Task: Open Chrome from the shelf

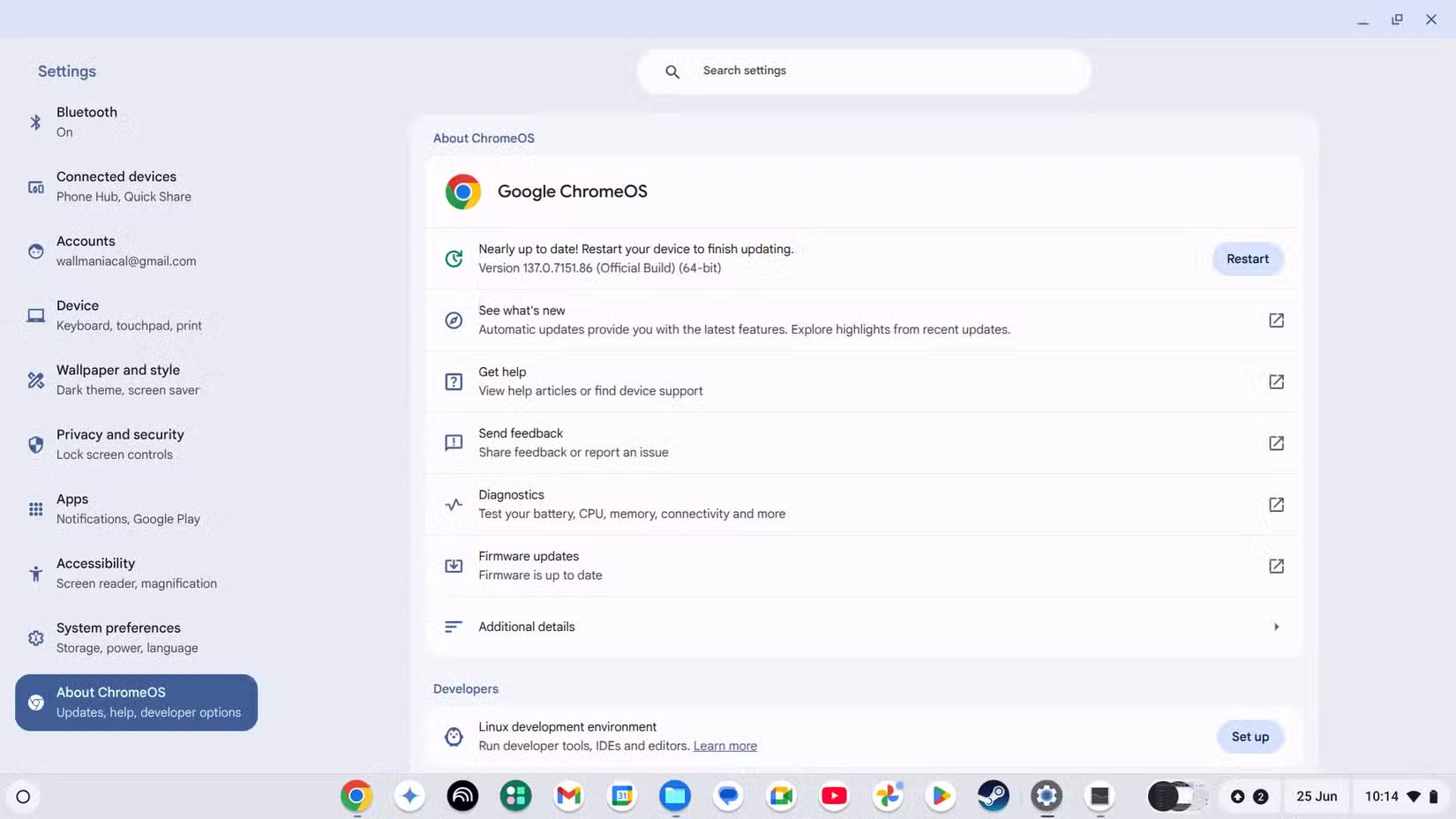Action: (x=356, y=795)
